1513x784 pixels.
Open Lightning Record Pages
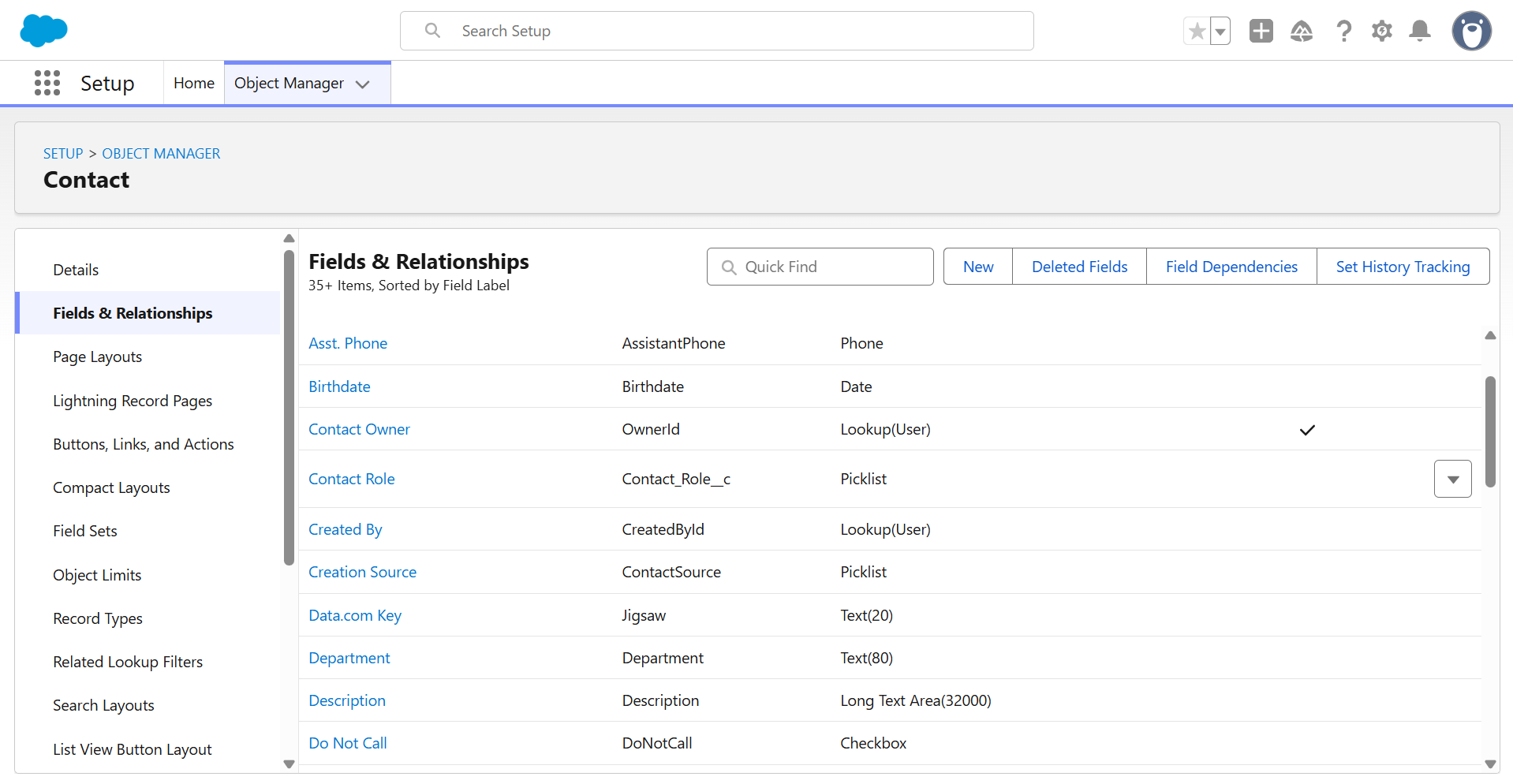[148, 401]
